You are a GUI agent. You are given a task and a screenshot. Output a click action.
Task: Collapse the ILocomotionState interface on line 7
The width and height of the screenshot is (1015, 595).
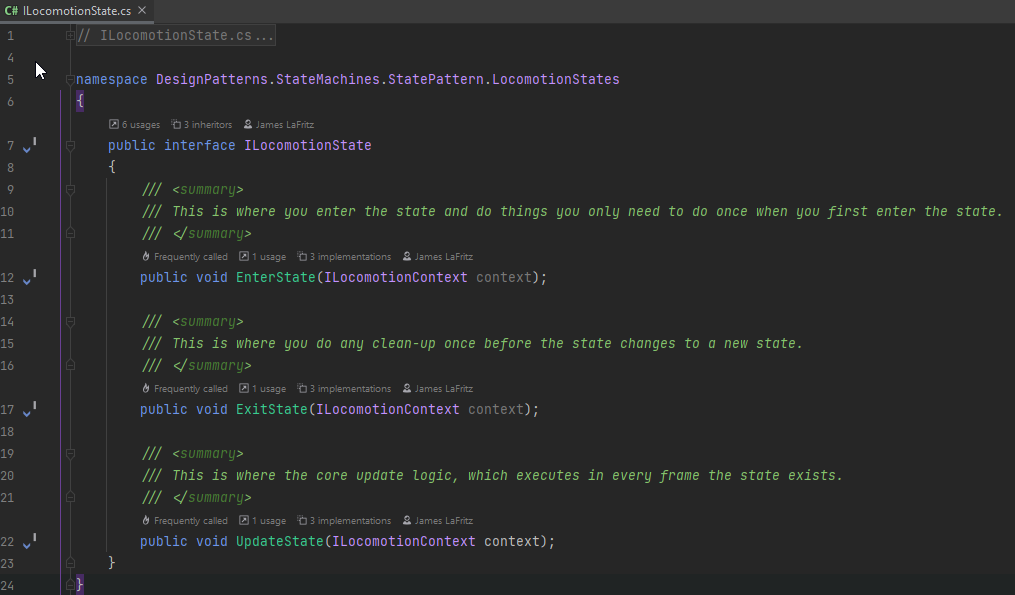coord(70,146)
